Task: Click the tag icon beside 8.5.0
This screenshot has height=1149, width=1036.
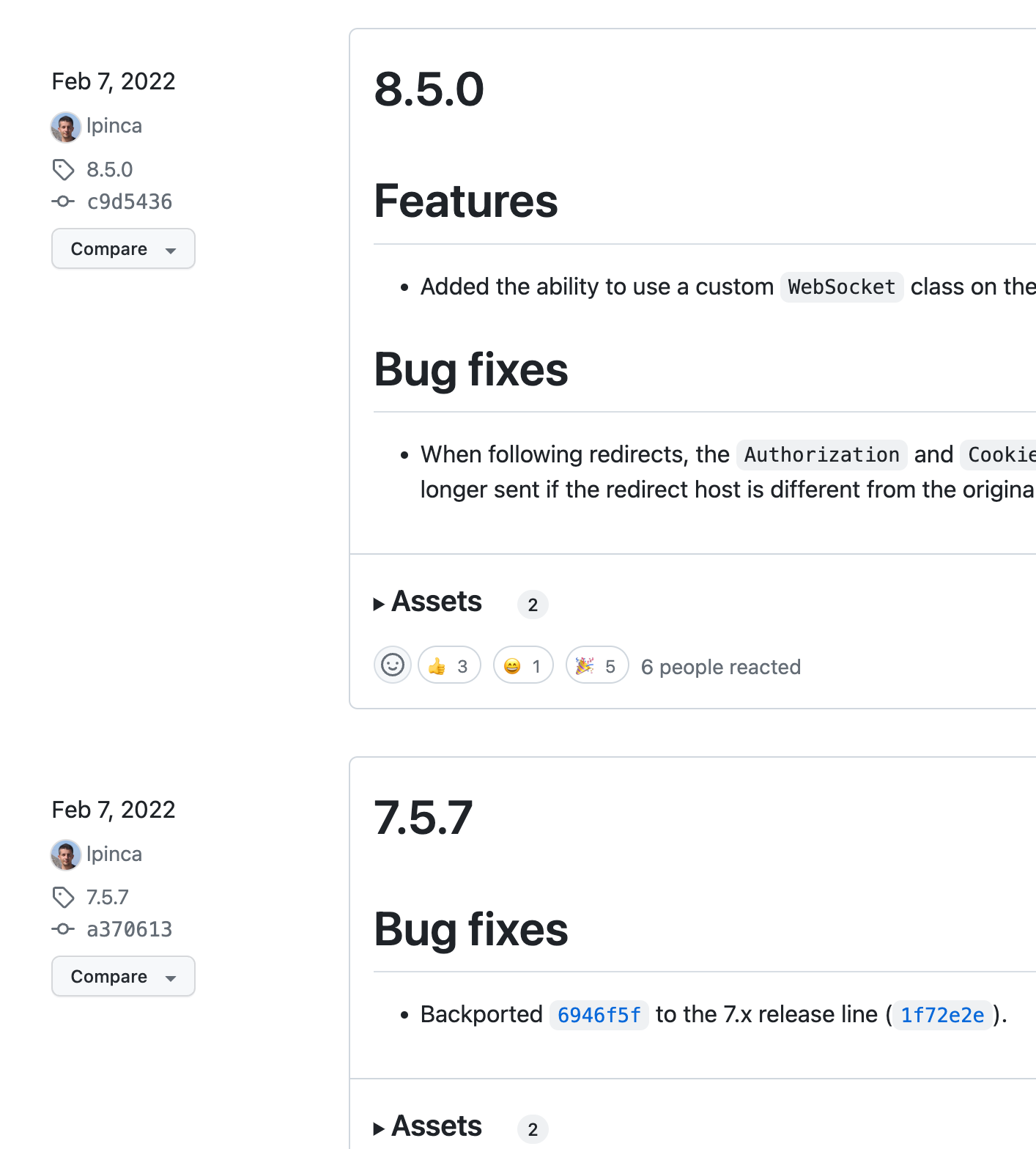Action: (x=64, y=170)
